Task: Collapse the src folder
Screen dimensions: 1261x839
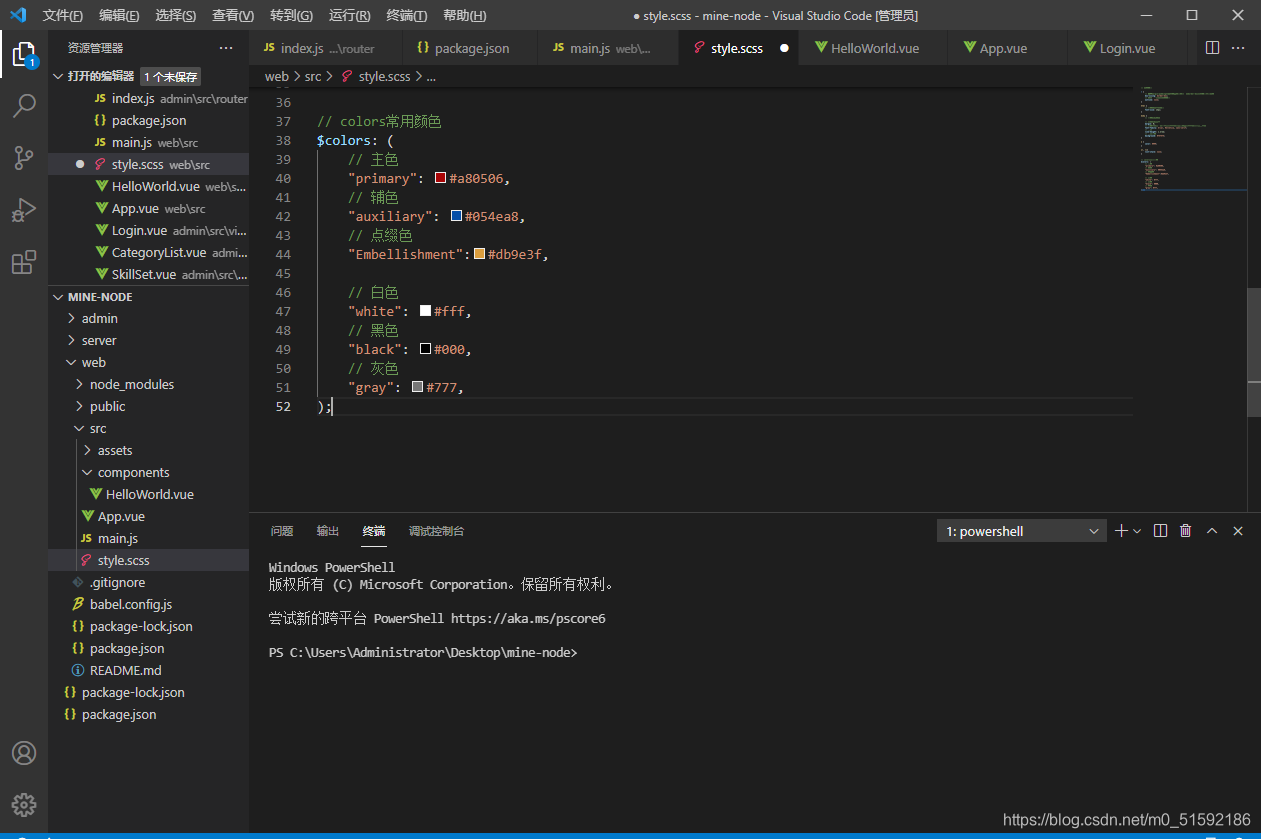Action: click(97, 428)
